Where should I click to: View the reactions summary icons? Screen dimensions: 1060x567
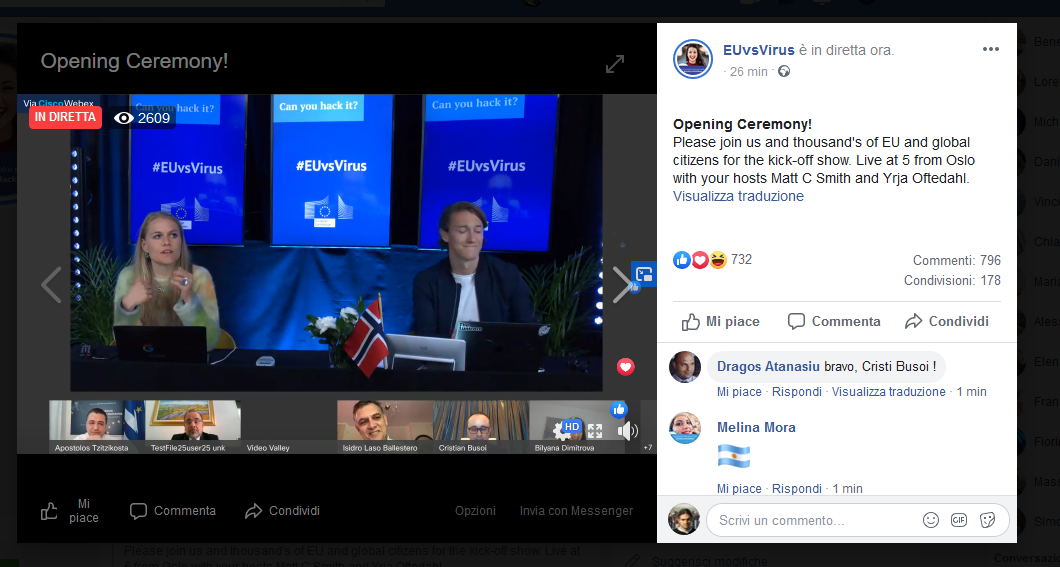[700, 260]
